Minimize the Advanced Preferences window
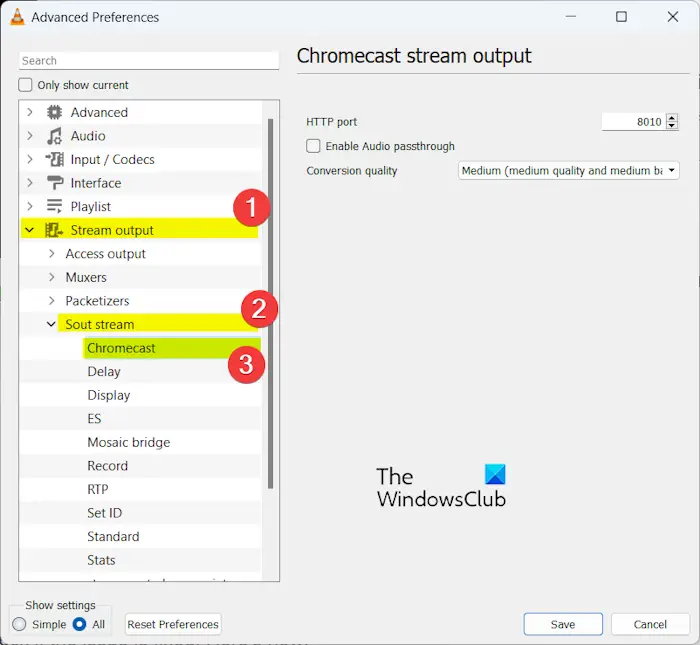 (571, 17)
